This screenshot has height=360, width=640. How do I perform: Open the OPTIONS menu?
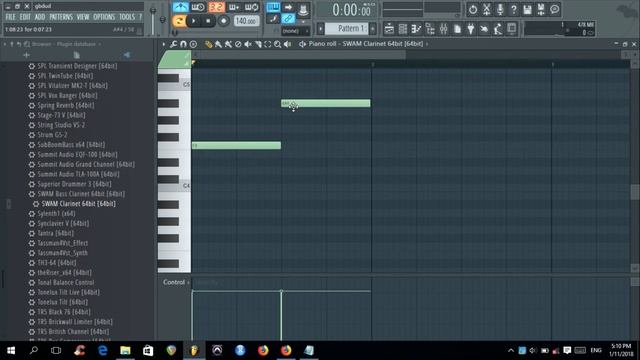(x=104, y=17)
